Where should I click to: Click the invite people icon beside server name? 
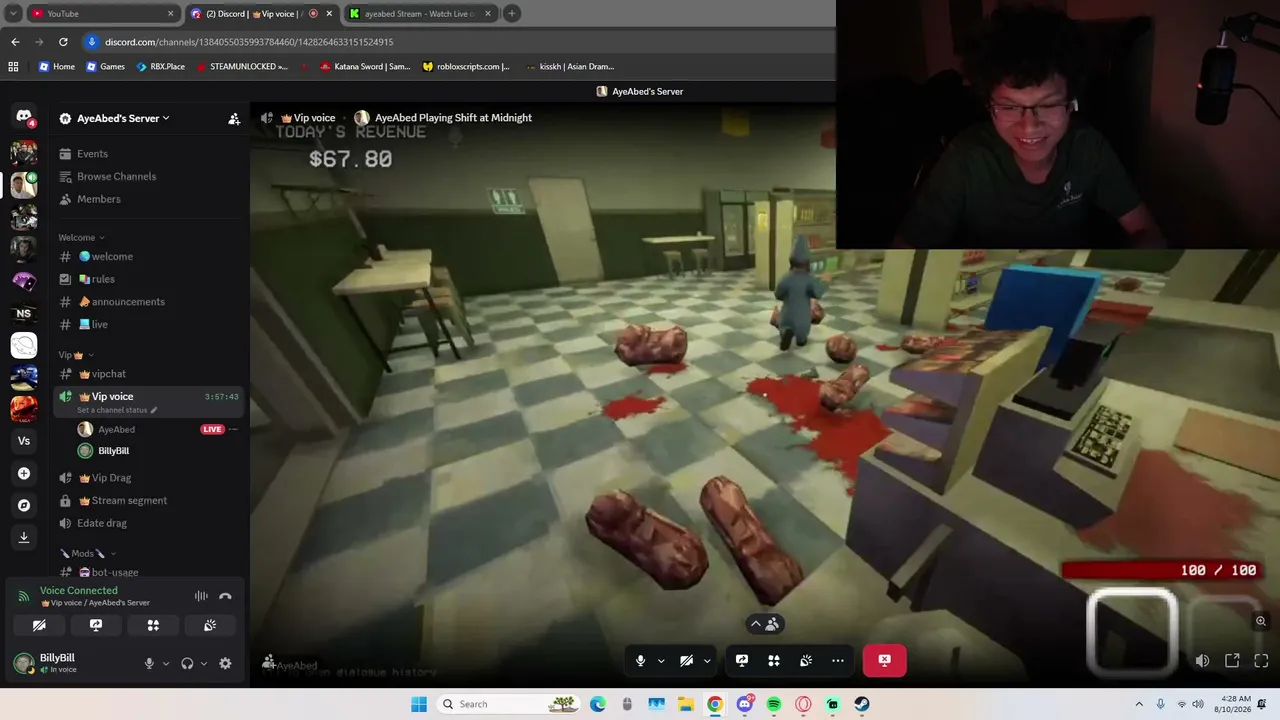click(234, 118)
